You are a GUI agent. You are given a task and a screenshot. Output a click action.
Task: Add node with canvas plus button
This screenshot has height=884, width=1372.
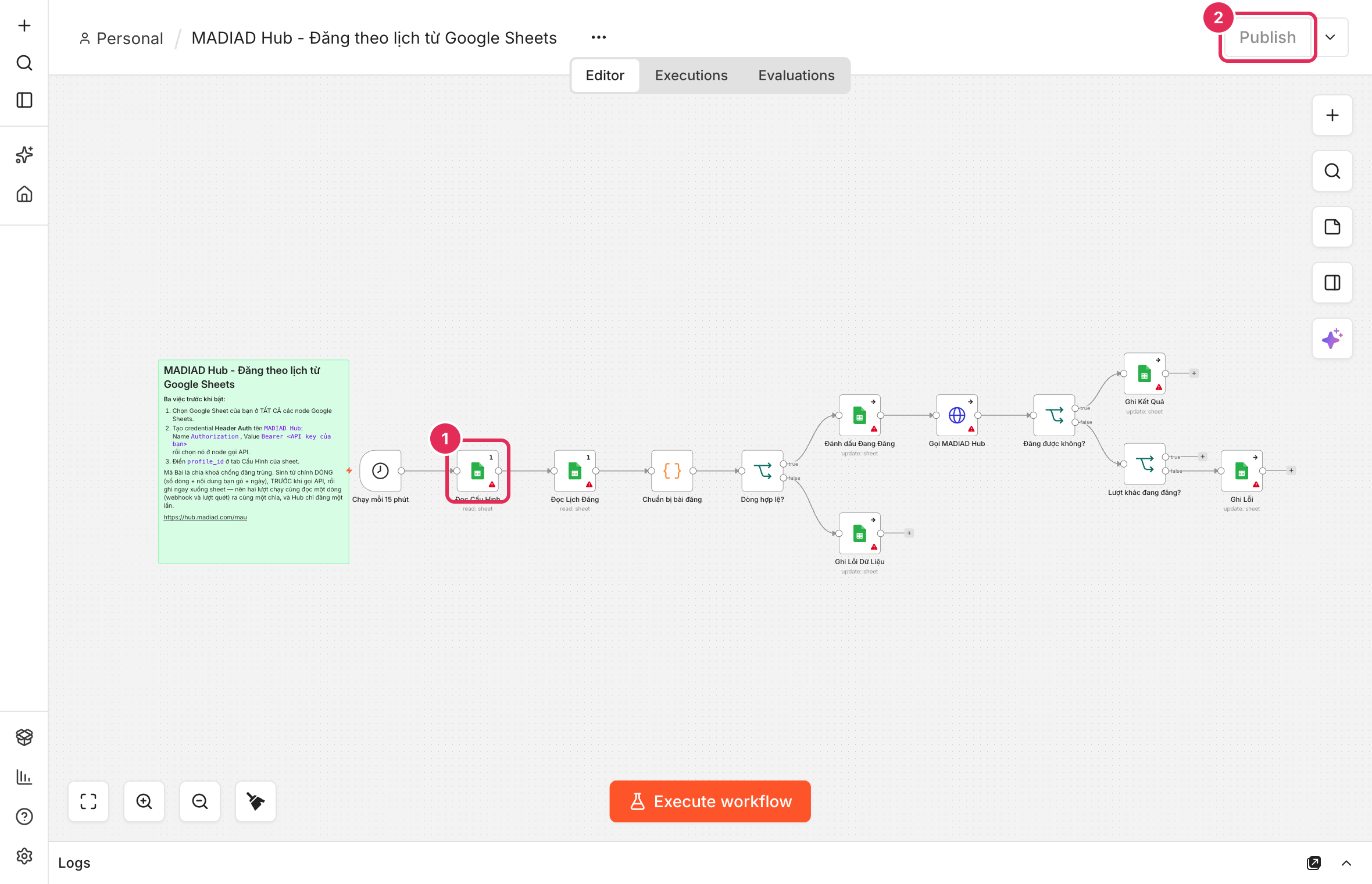tap(1332, 115)
